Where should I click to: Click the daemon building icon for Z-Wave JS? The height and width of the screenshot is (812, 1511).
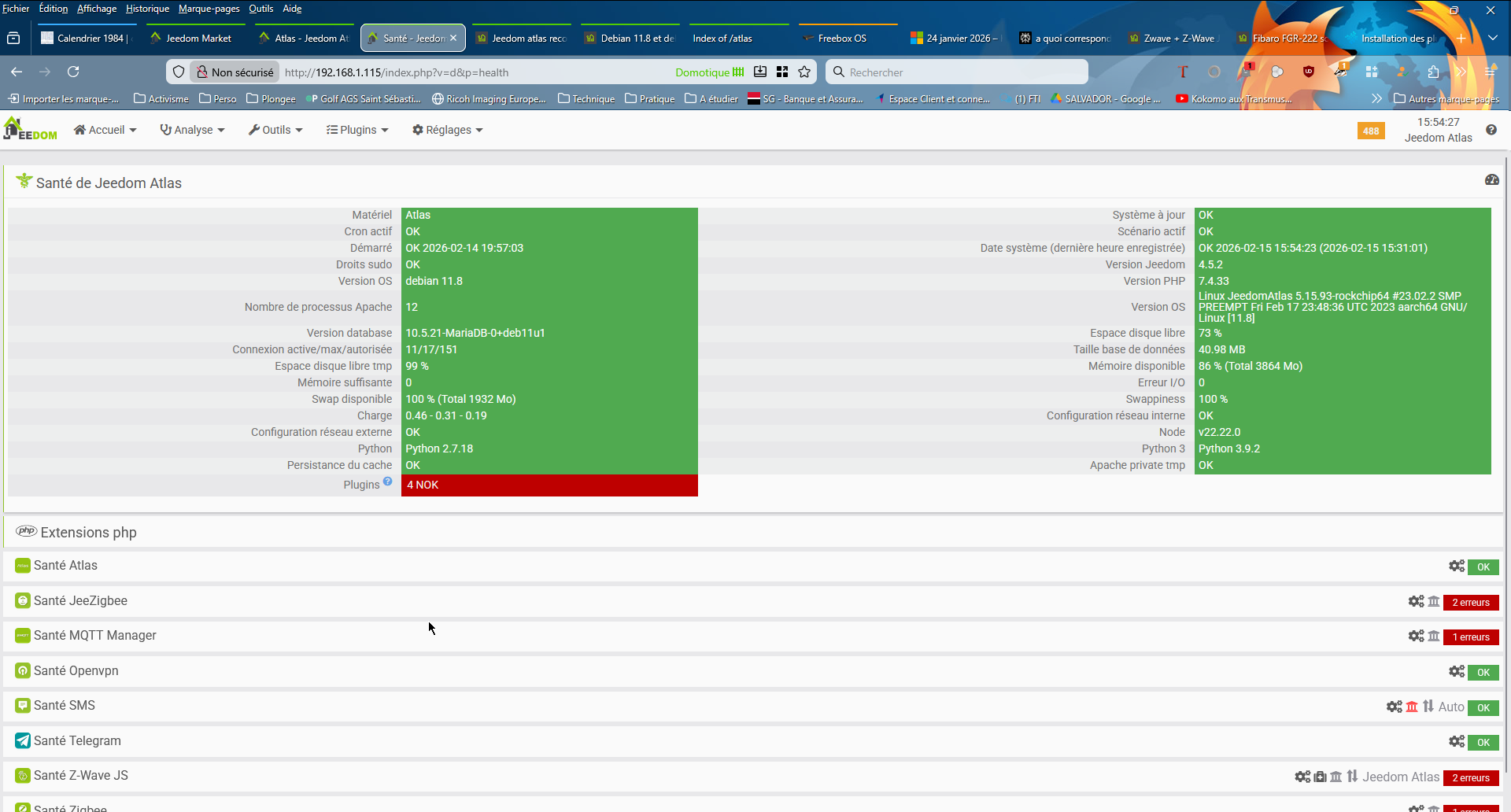point(1336,777)
